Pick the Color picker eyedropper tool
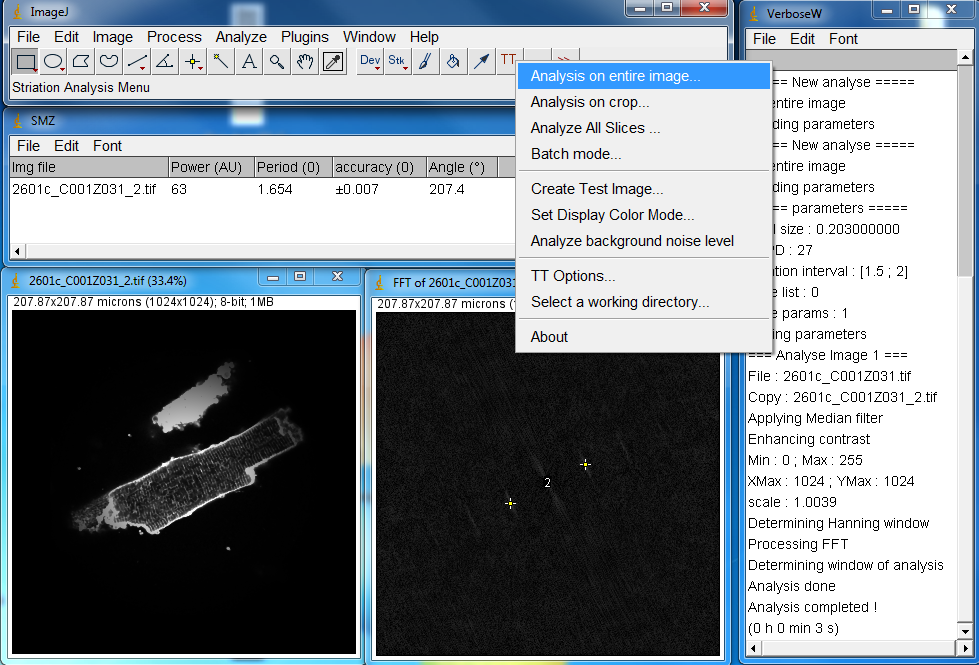This screenshot has height=665, width=979. (333, 61)
